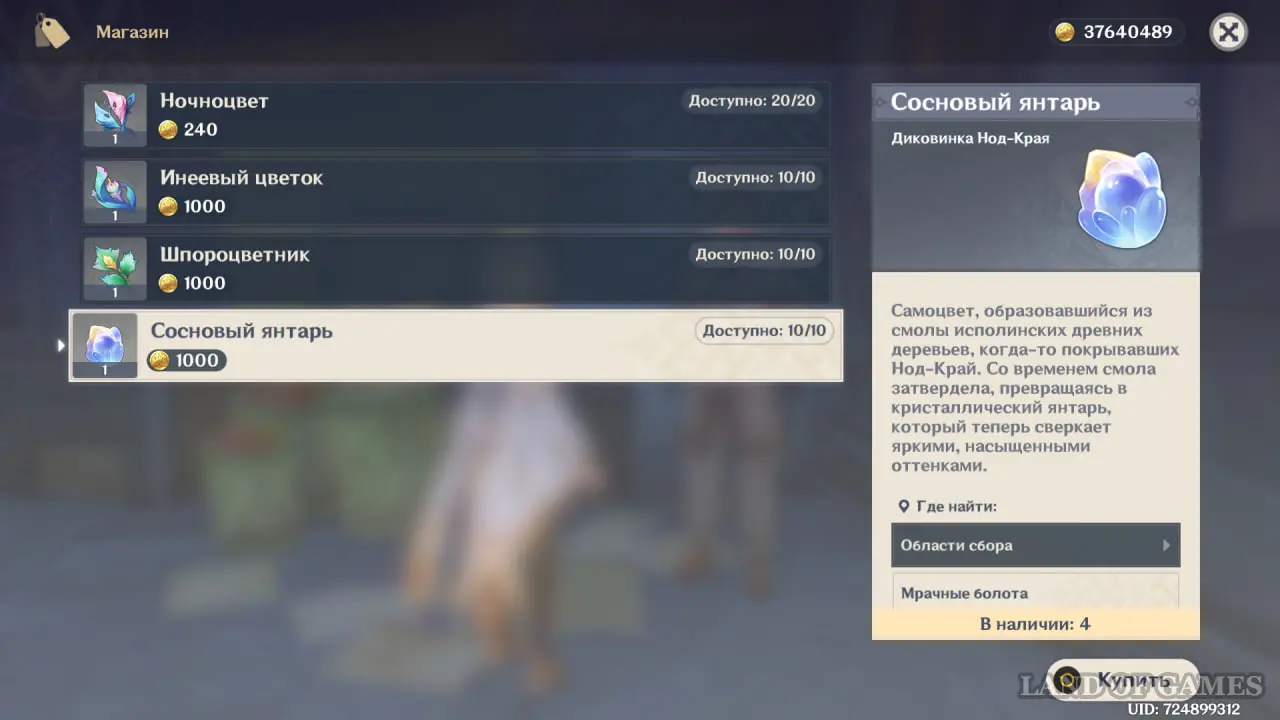The width and height of the screenshot is (1280, 720).
Task: Click the Инеевый цветок item icon
Action: 115,192
